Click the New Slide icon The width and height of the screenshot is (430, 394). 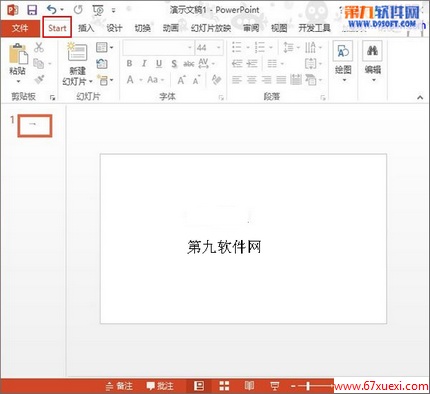77,52
